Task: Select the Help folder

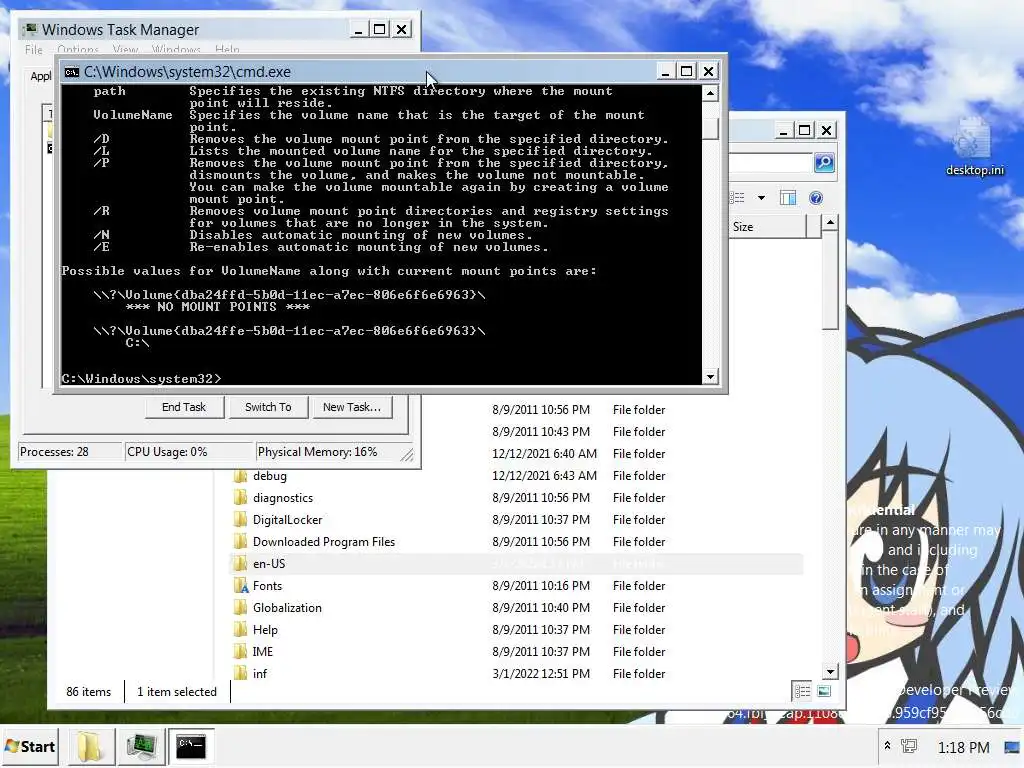Action: (x=265, y=630)
